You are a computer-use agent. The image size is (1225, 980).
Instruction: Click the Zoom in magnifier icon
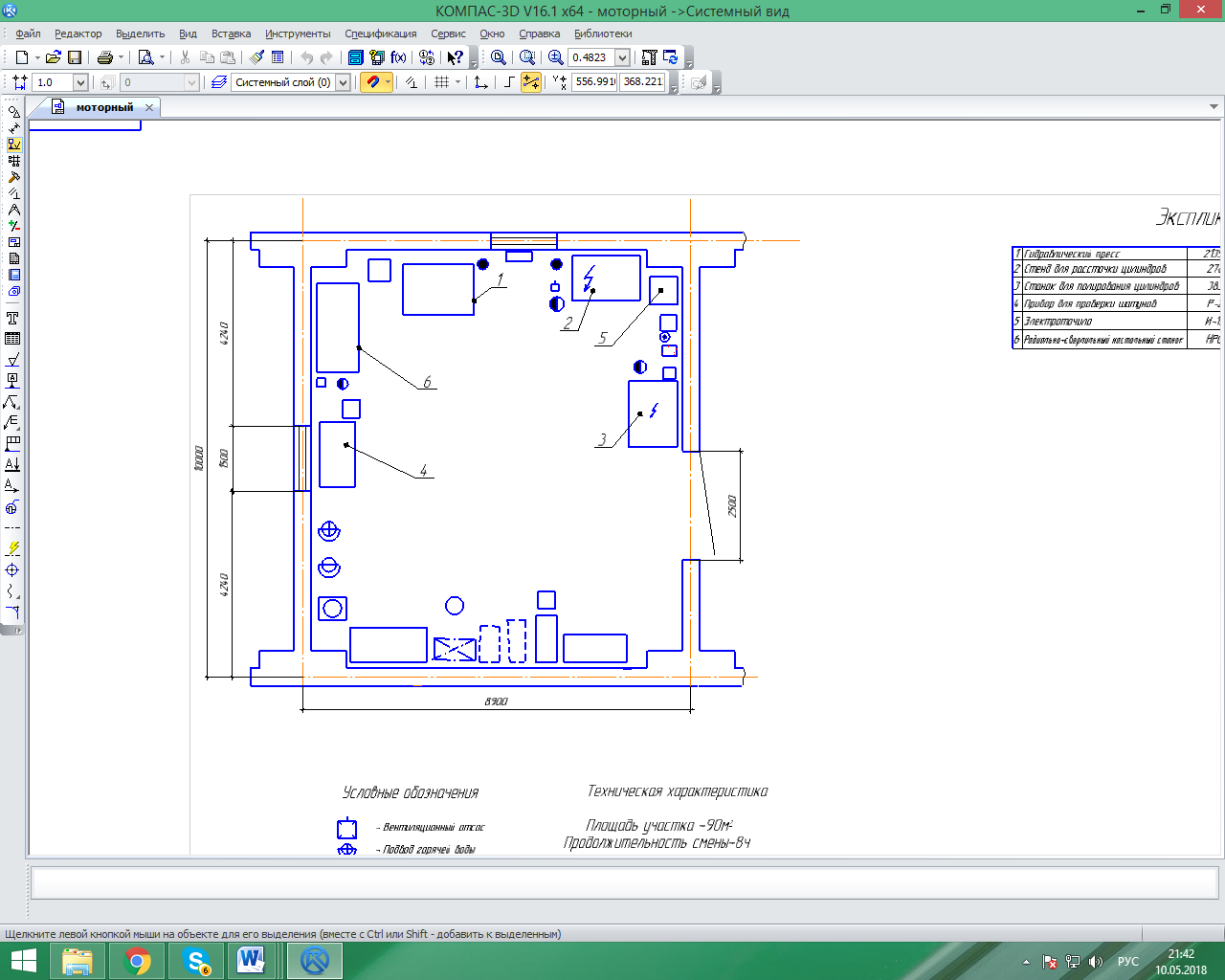555,57
